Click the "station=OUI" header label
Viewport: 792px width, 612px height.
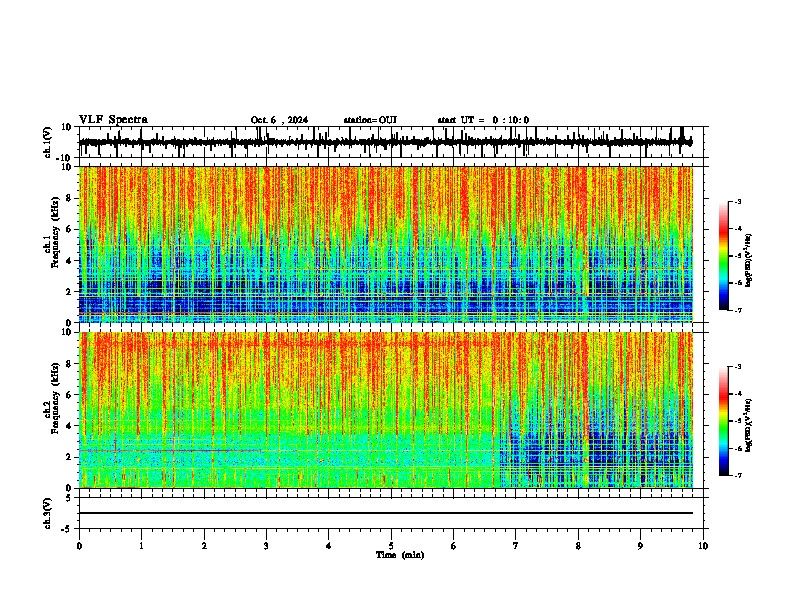tap(370, 120)
